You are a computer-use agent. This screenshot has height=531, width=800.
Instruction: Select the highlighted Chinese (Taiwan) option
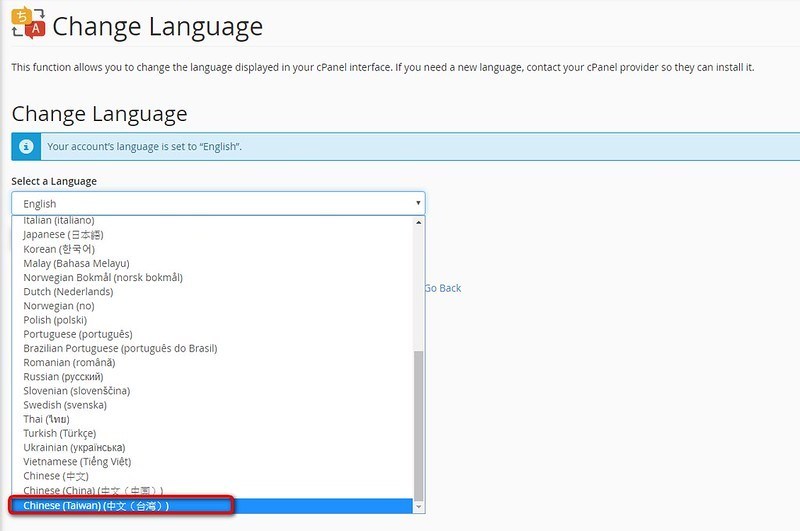212,506
